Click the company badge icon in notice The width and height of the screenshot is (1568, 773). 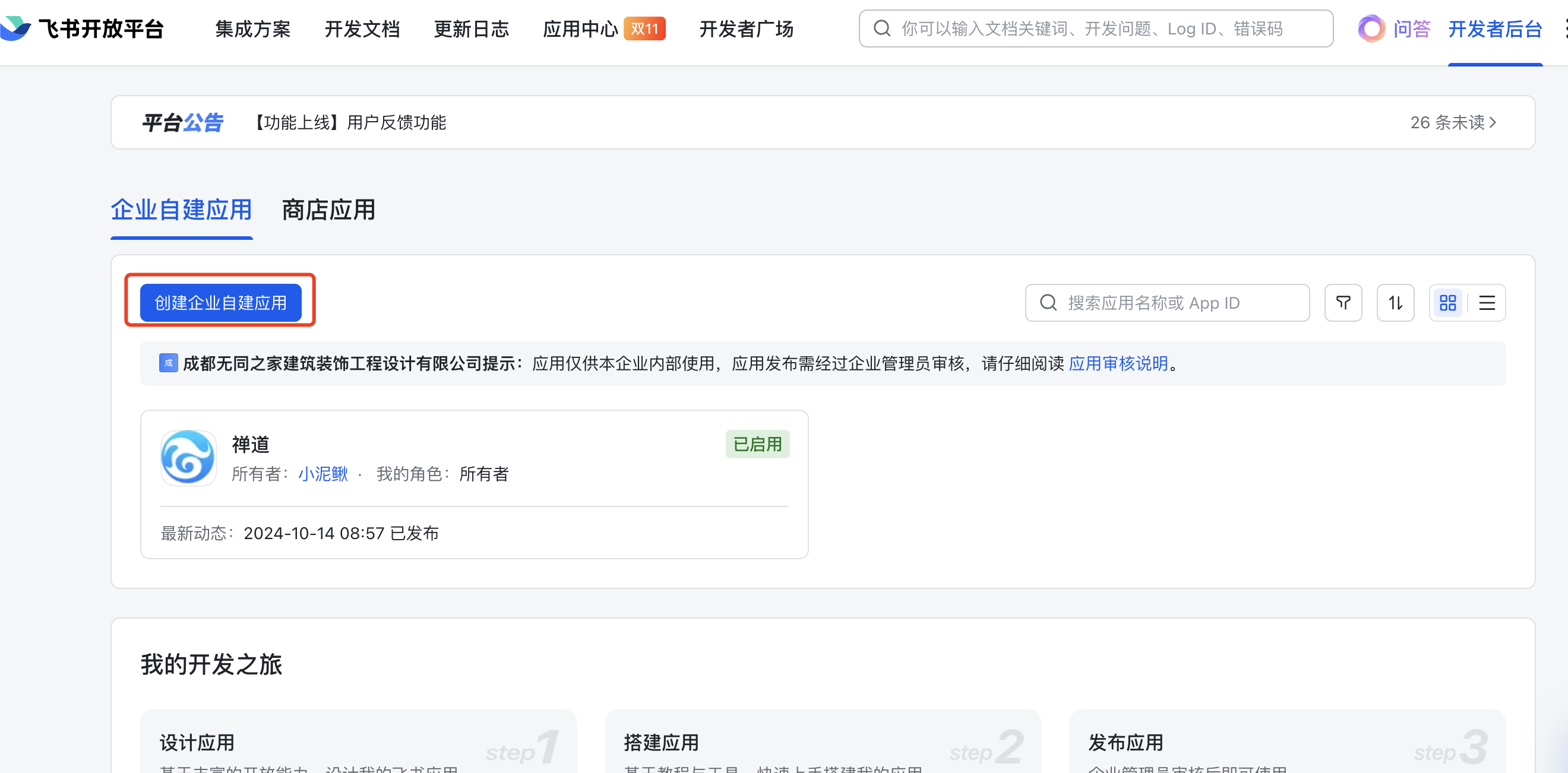pos(168,363)
